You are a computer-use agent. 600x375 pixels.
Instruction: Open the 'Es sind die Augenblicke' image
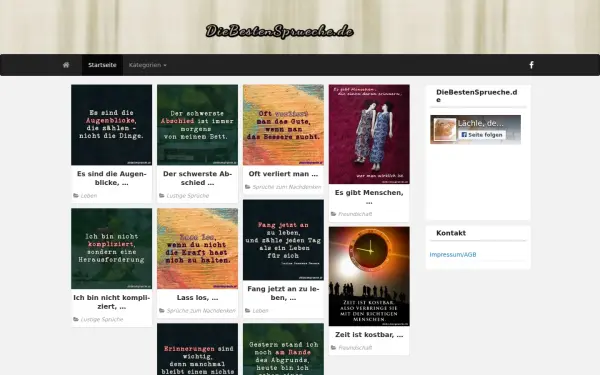pos(111,125)
